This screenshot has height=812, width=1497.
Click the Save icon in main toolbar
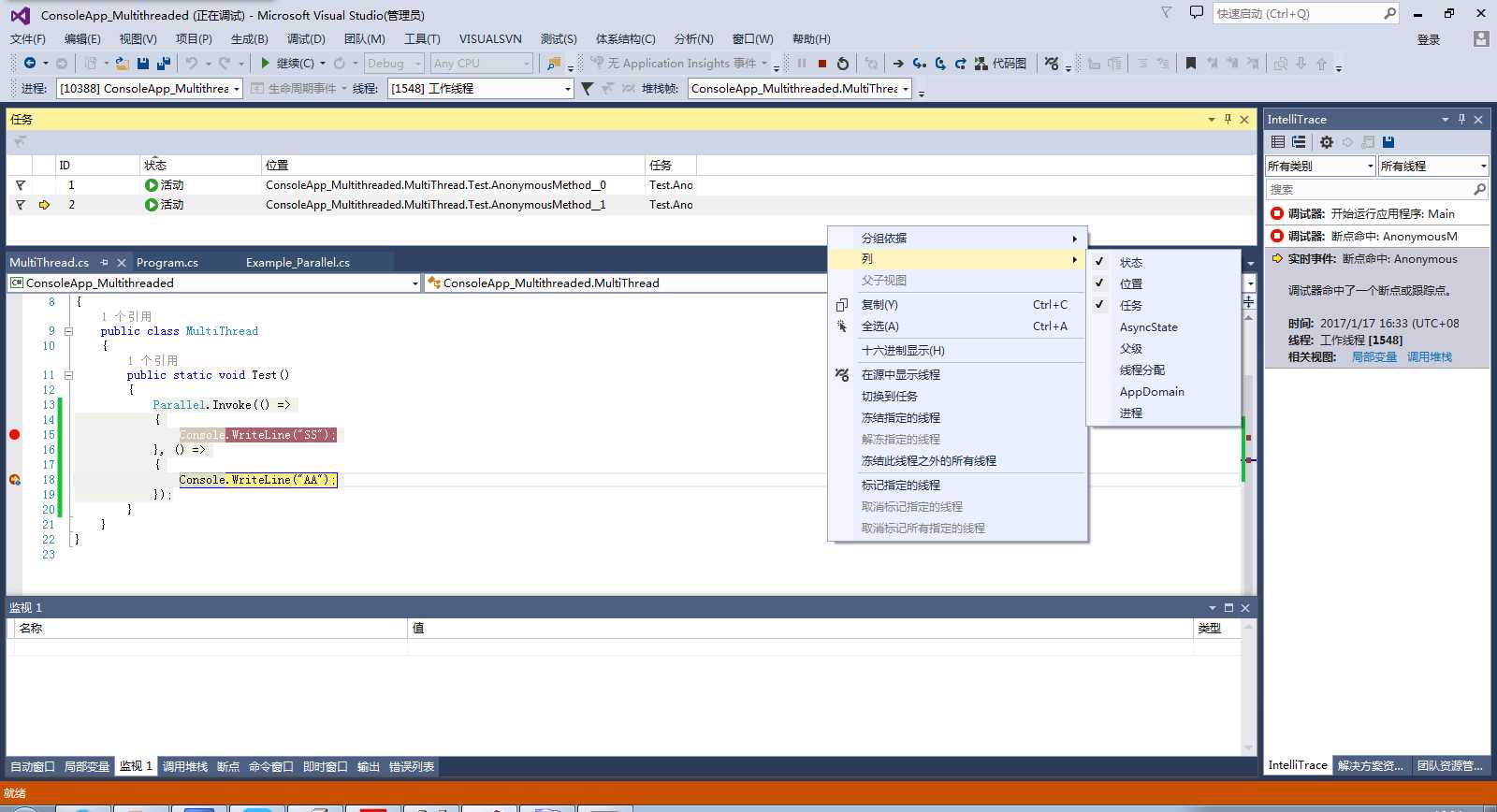click(143, 64)
